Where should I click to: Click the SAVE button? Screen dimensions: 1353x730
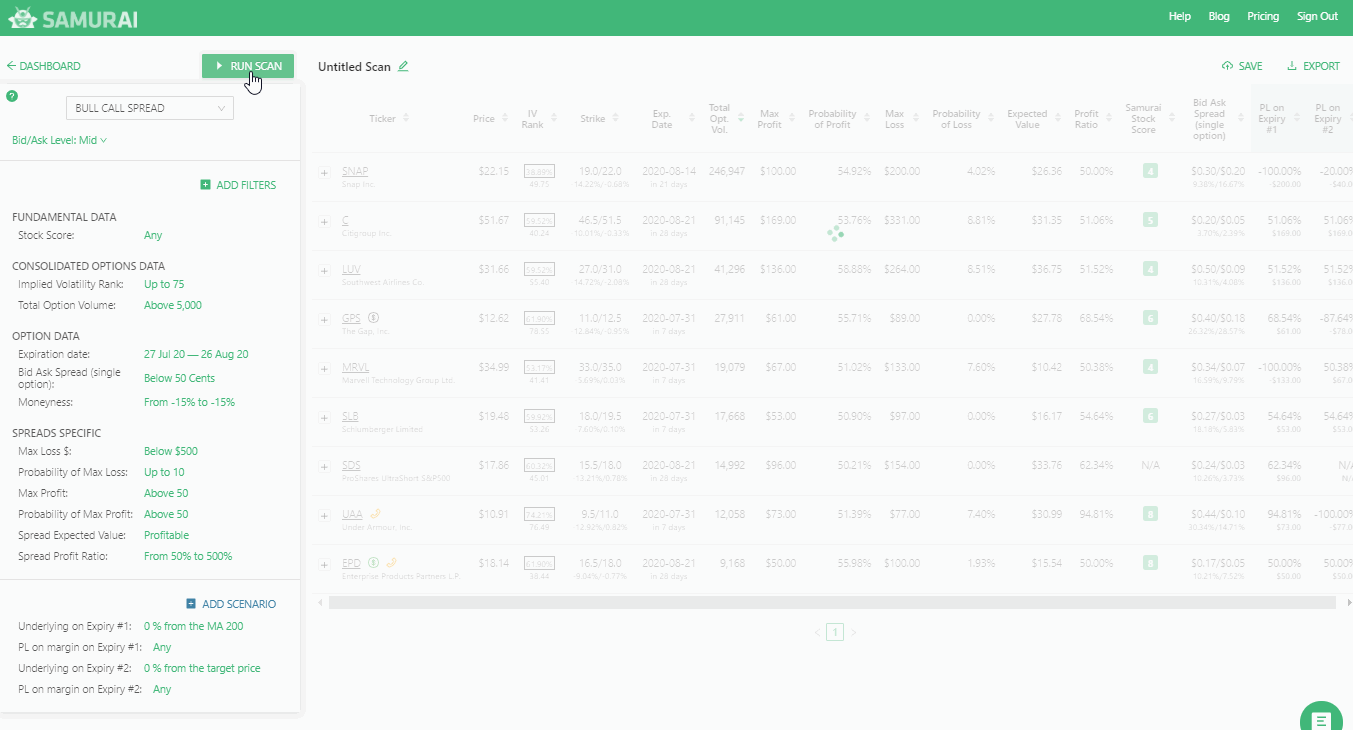tap(1242, 66)
